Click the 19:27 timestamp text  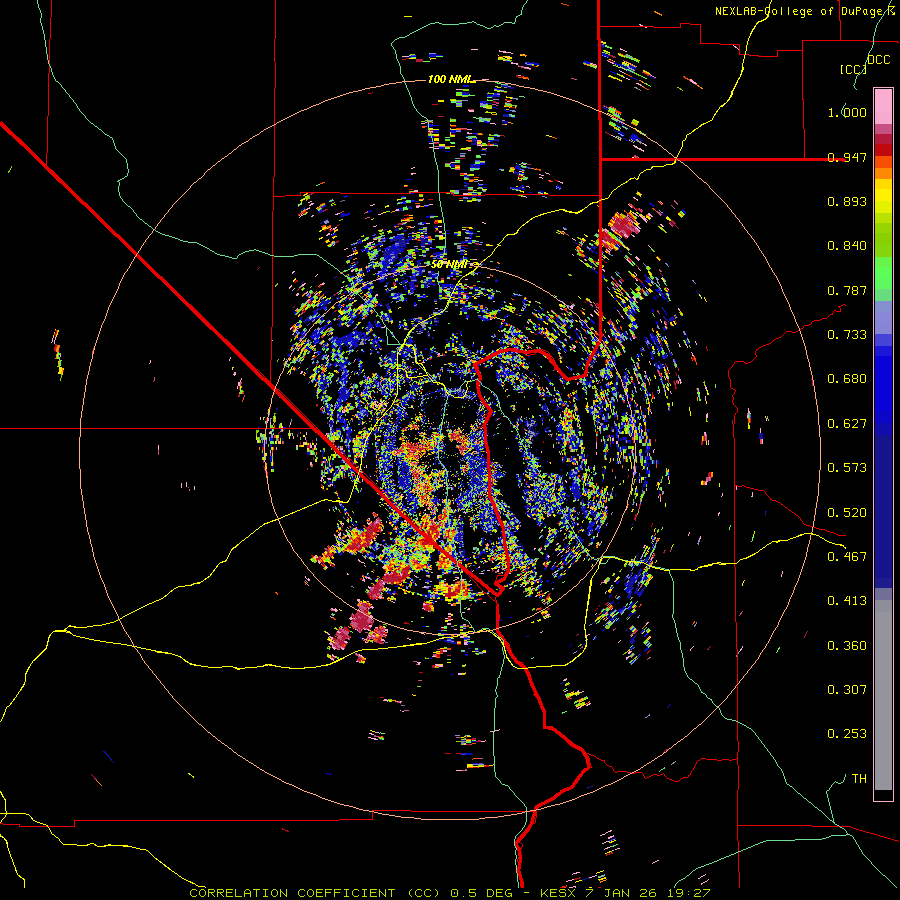point(689,893)
